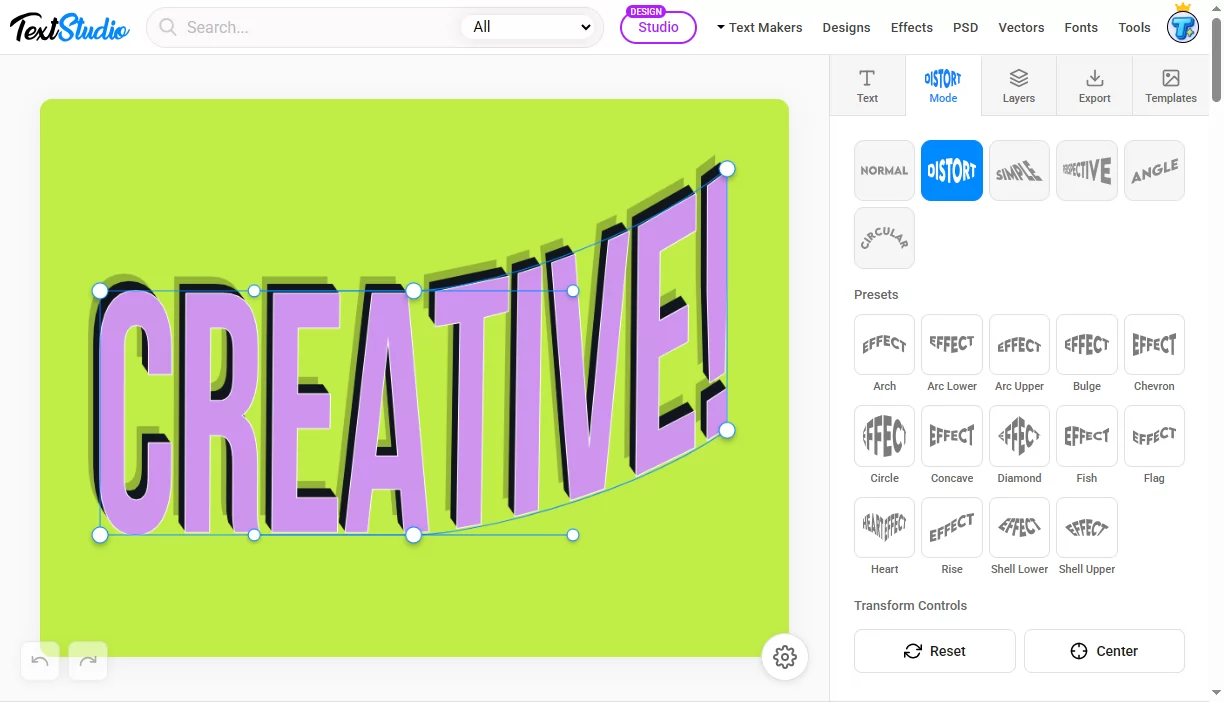This screenshot has width=1224, height=702.
Task: Switch to the Layers tab
Action: [x=1019, y=86]
